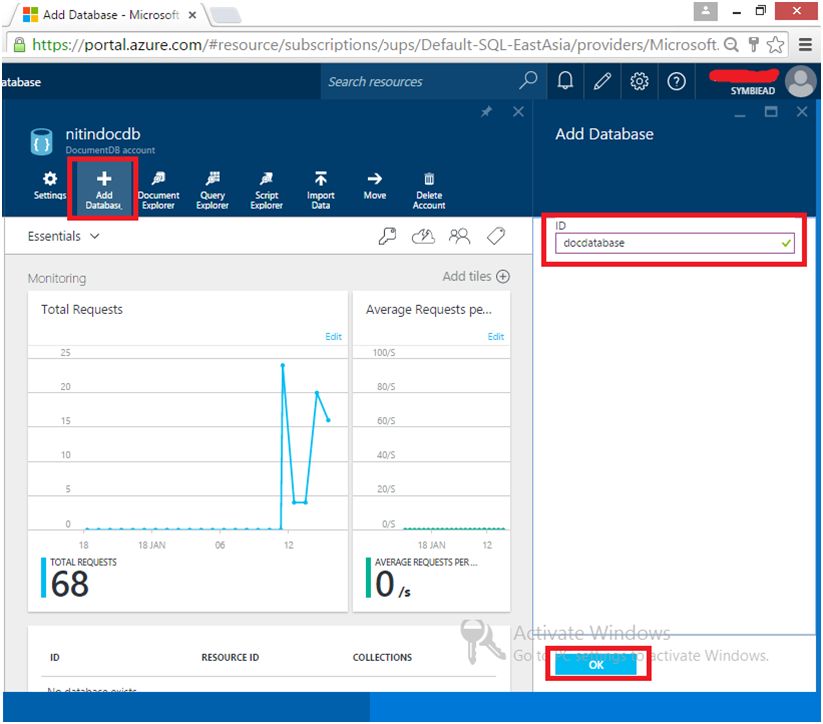Click the quick start cloud icon
Viewport: 823px width, 724px height.
[x=423, y=236]
